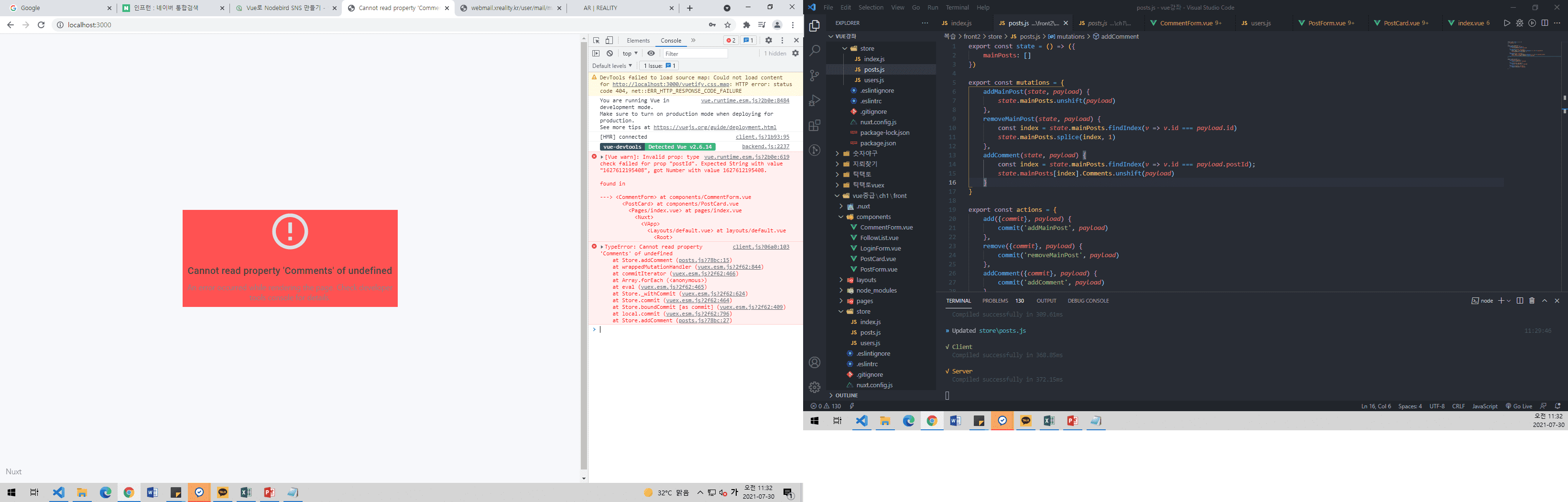1568x502 pixels.
Task: Click 'Go Live' in the status bar
Action: coord(1518,406)
